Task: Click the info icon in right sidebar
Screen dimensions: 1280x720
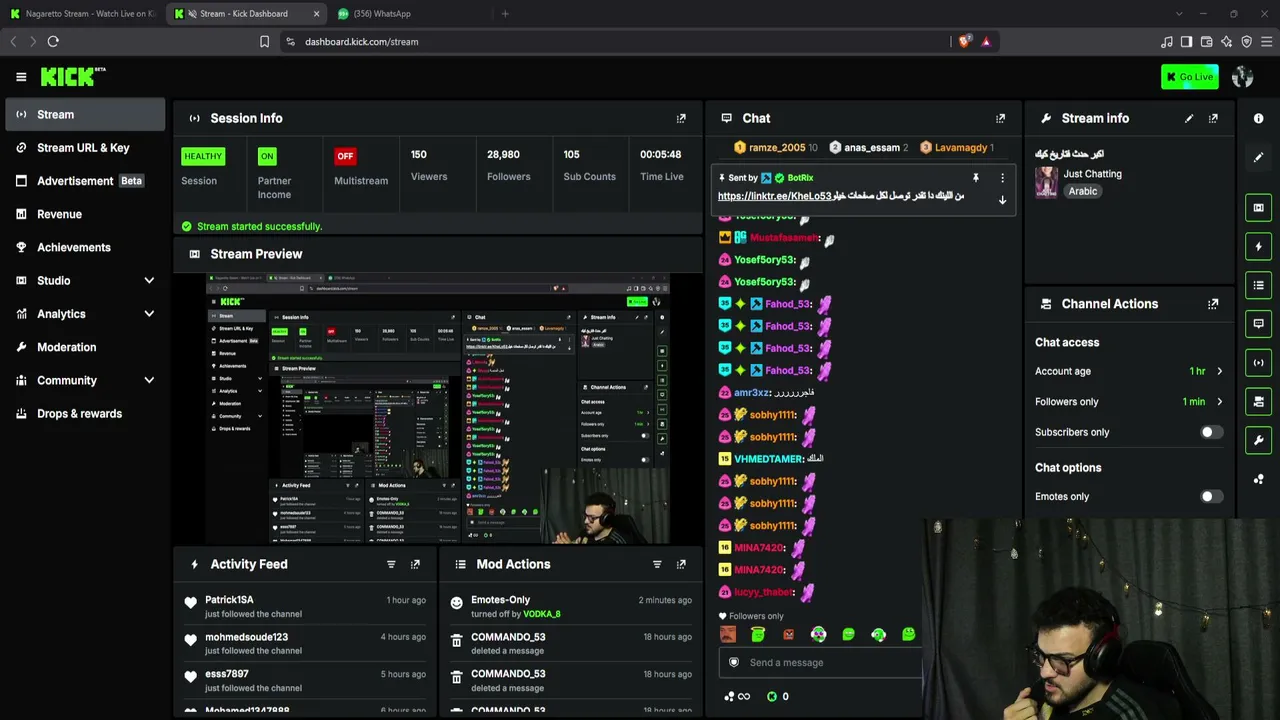Action: coord(1258,118)
